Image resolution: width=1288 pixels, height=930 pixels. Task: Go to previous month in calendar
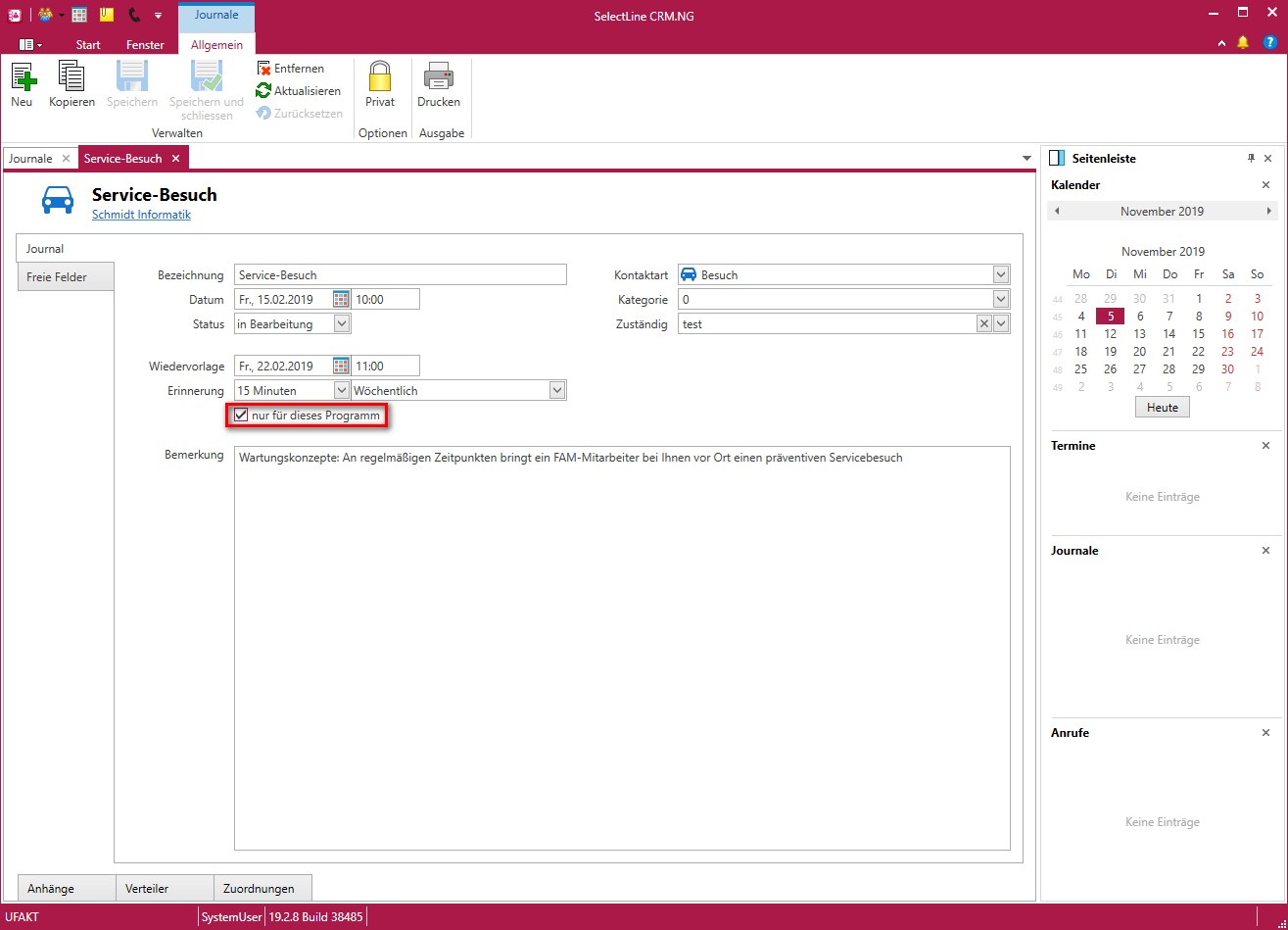point(1057,211)
